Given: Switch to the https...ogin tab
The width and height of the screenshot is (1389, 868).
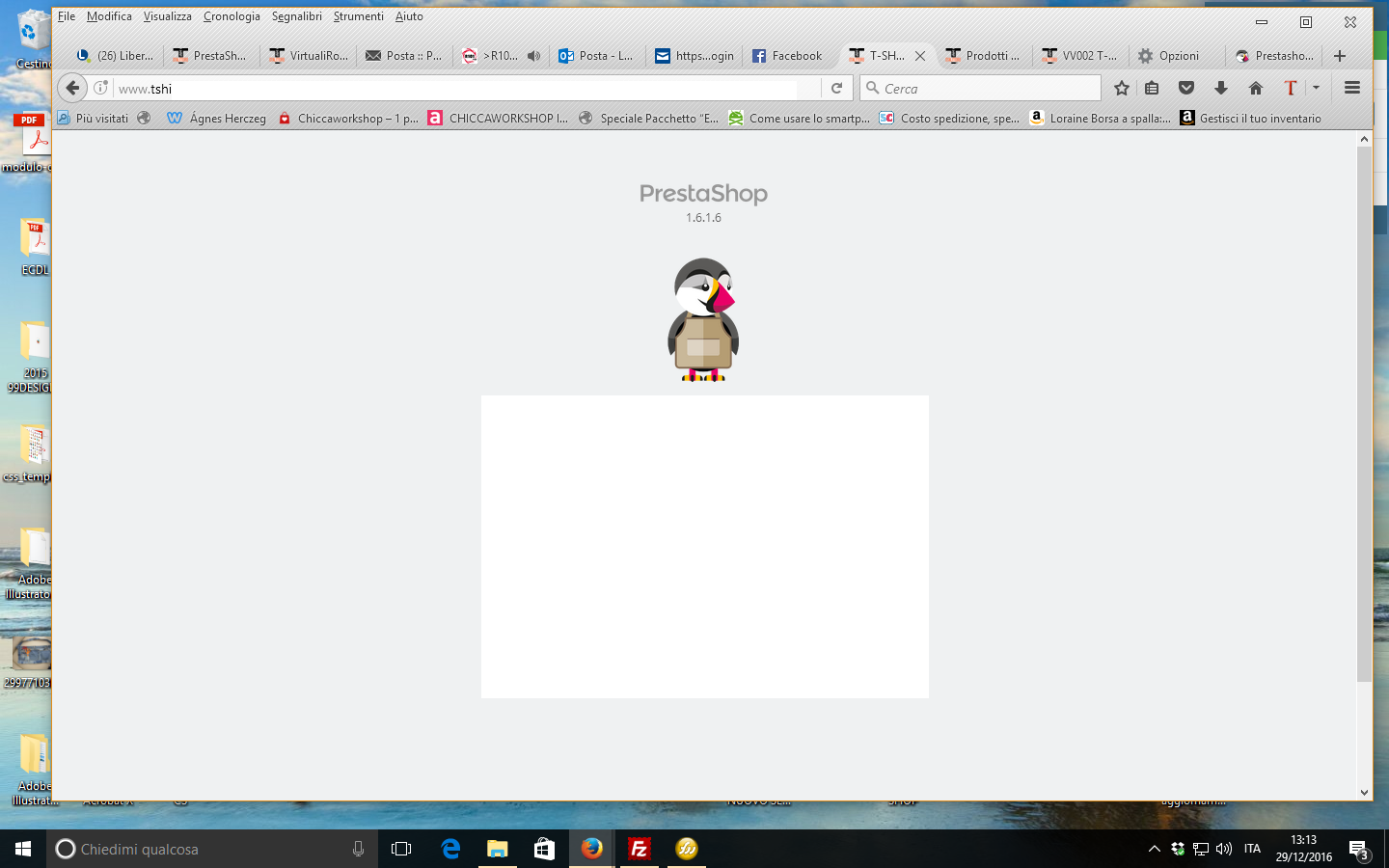Looking at the screenshot, I should coord(694,56).
